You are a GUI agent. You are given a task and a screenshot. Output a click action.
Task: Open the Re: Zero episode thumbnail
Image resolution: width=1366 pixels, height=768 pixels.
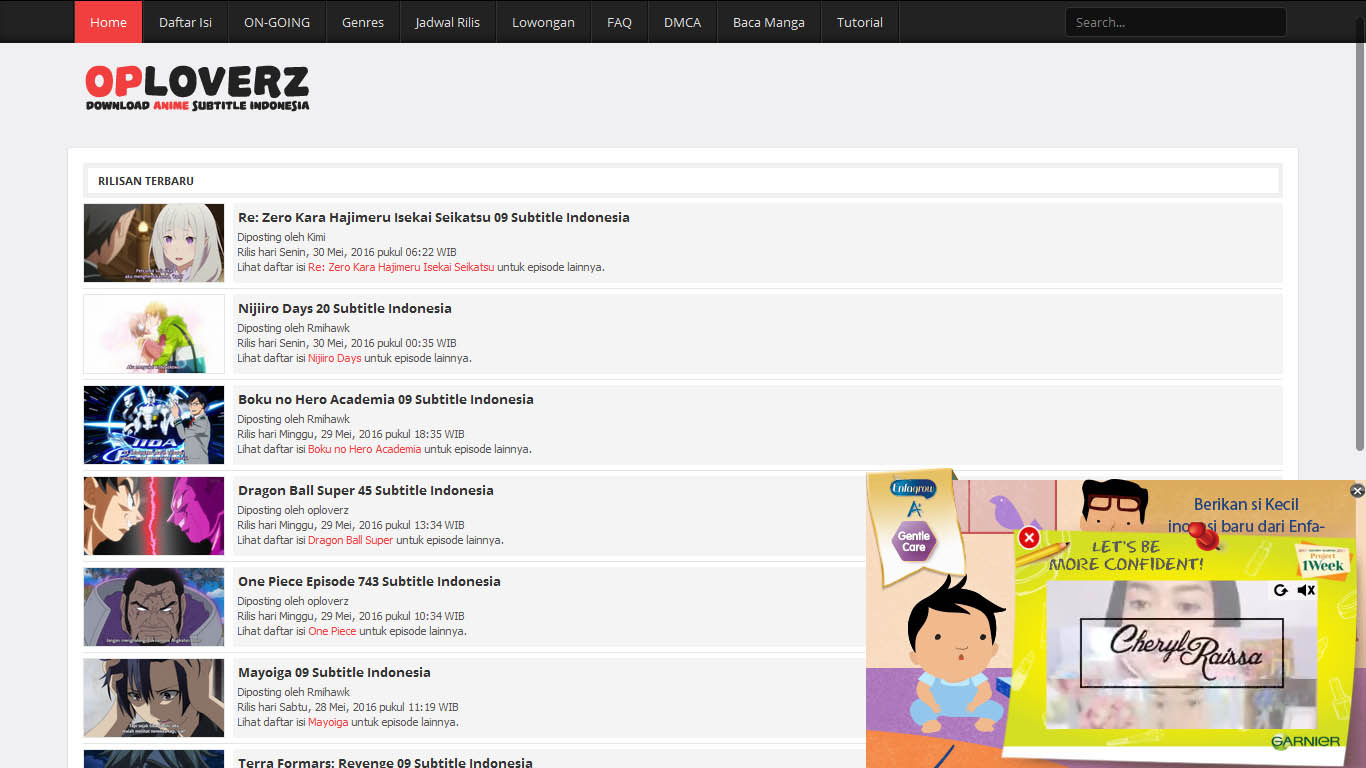[x=154, y=243]
